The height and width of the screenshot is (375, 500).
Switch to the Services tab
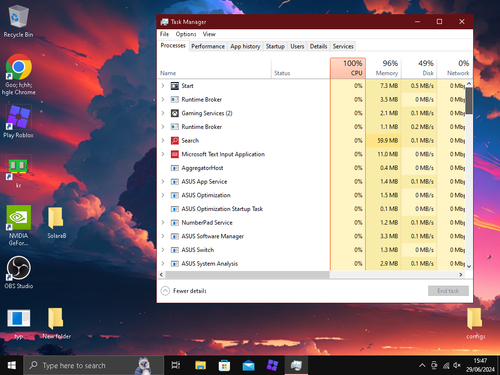pos(343,46)
